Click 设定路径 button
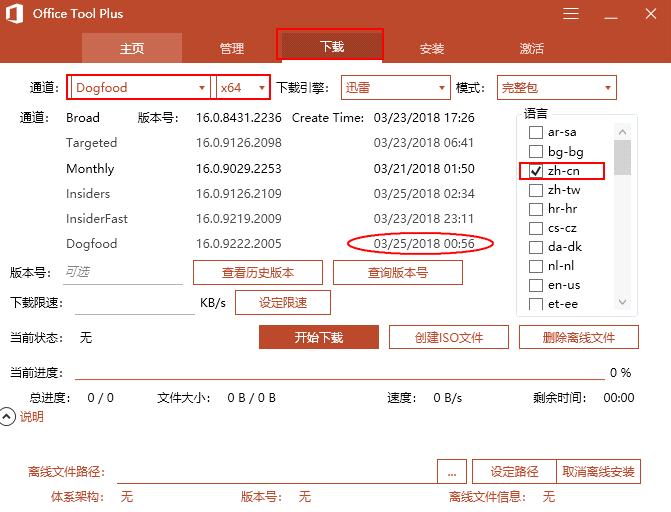 coord(514,472)
